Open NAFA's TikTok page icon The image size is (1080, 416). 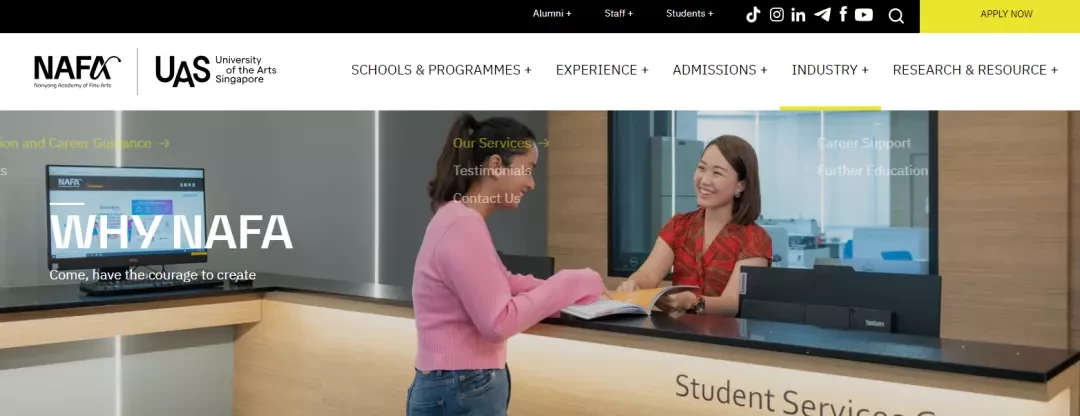click(x=753, y=14)
